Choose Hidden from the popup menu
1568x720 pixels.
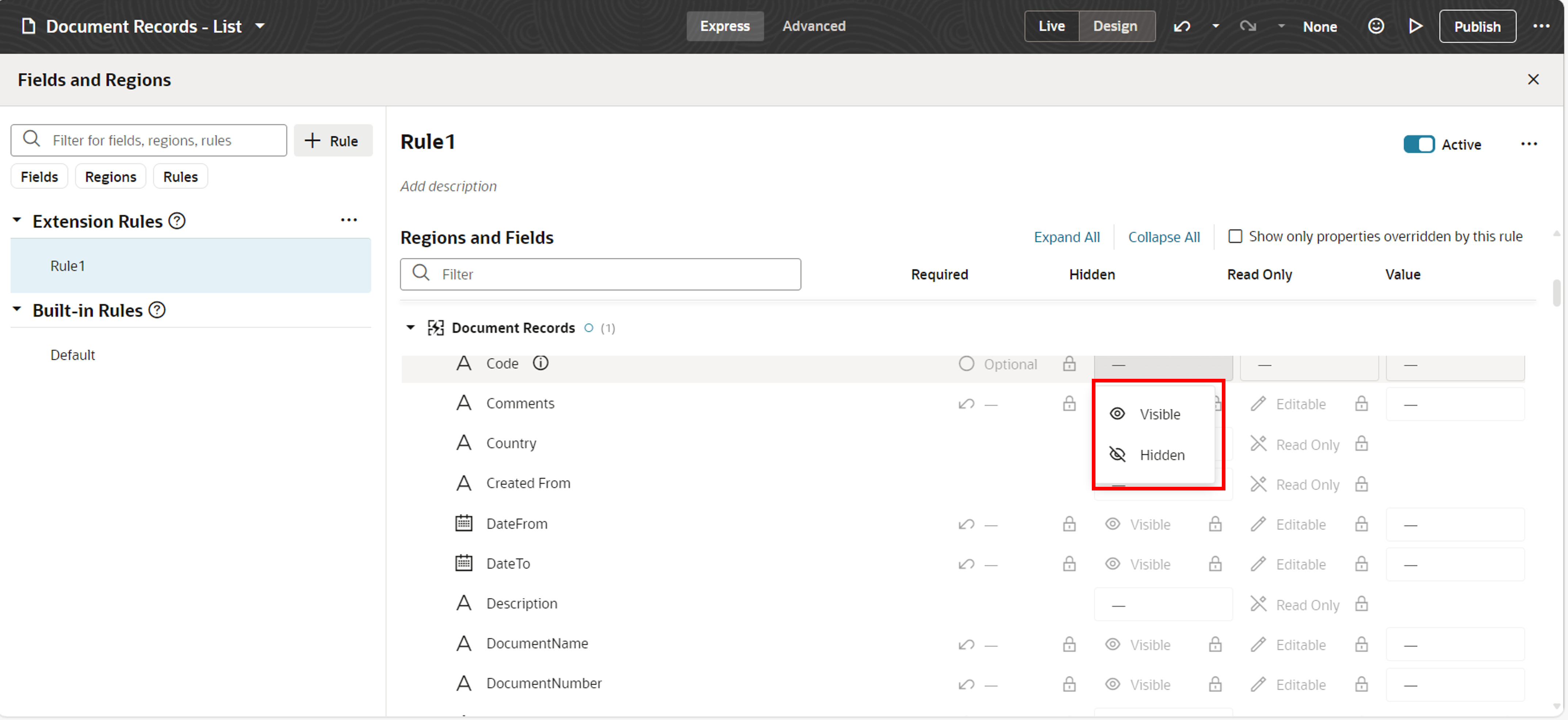pos(1161,455)
